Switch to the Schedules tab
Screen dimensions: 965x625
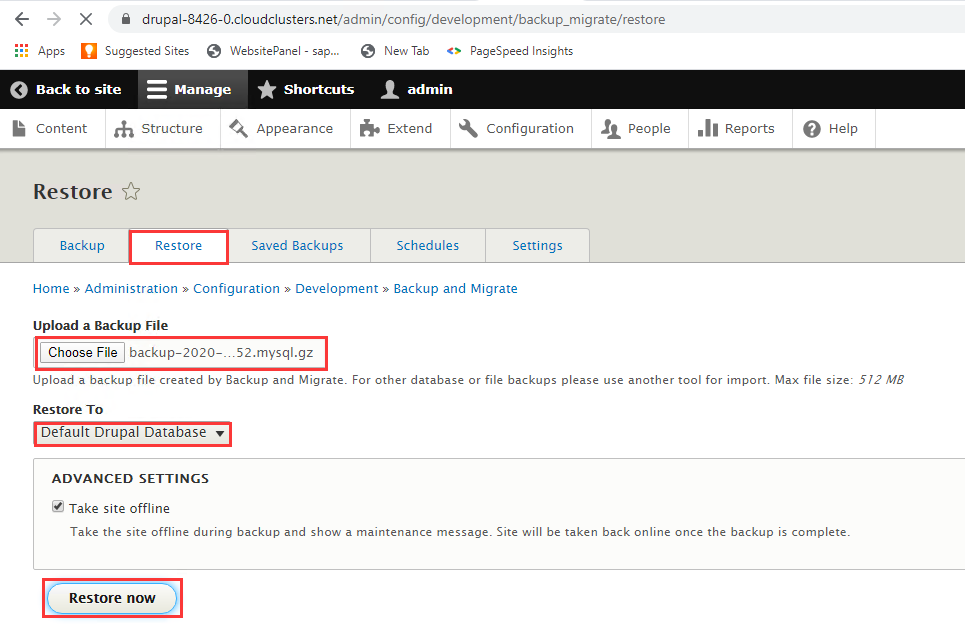(427, 246)
